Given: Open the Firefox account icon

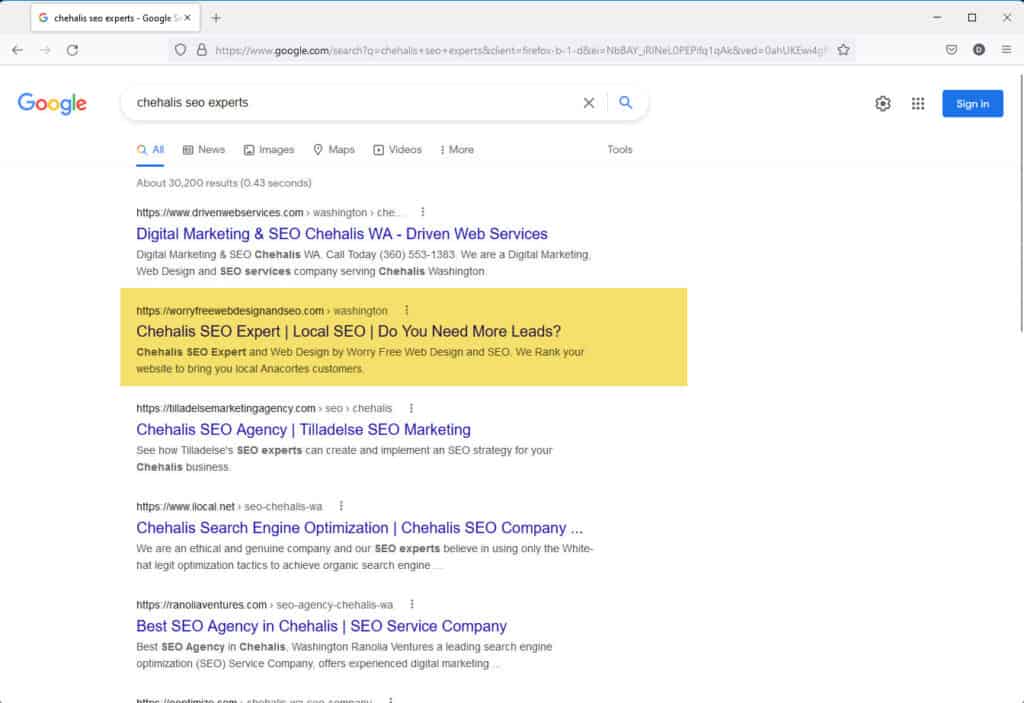Looking at the screenshot, I should pyautogui.click(x=979, y=50).
